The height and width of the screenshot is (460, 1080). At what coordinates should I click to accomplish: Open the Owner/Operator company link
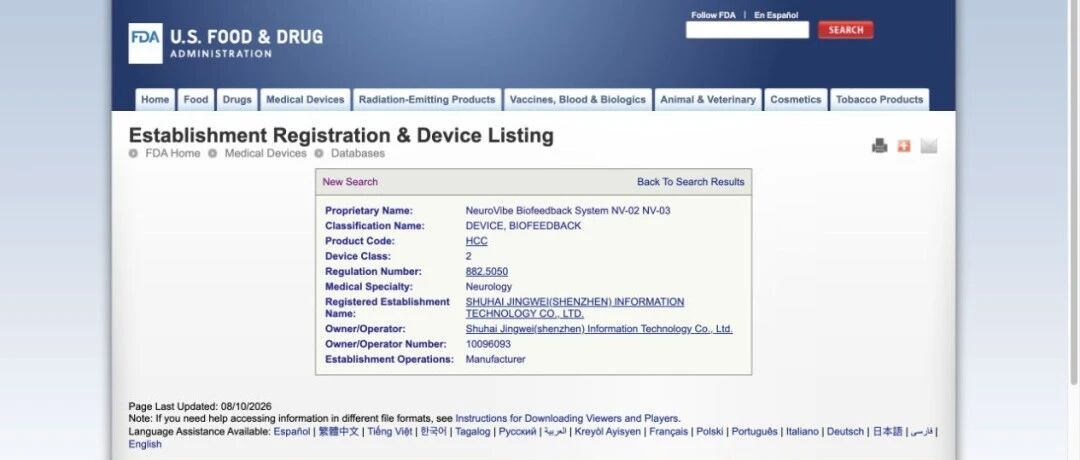(599, 329)
